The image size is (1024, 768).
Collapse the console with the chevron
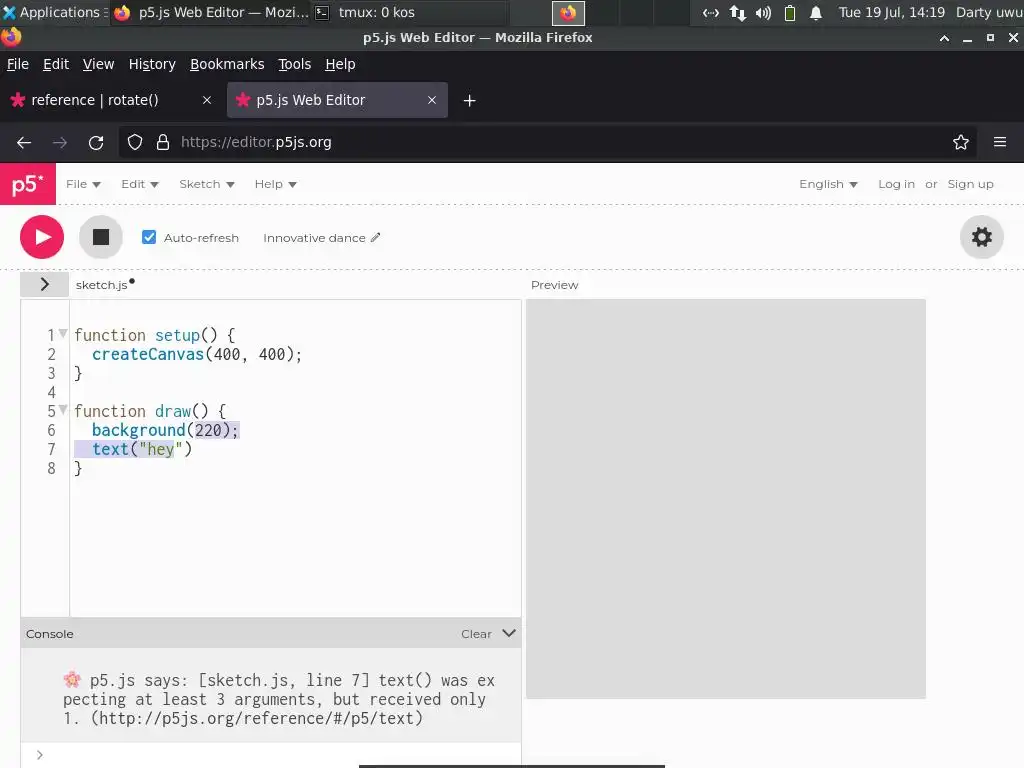pyautogui.click(x=509, y=633)
